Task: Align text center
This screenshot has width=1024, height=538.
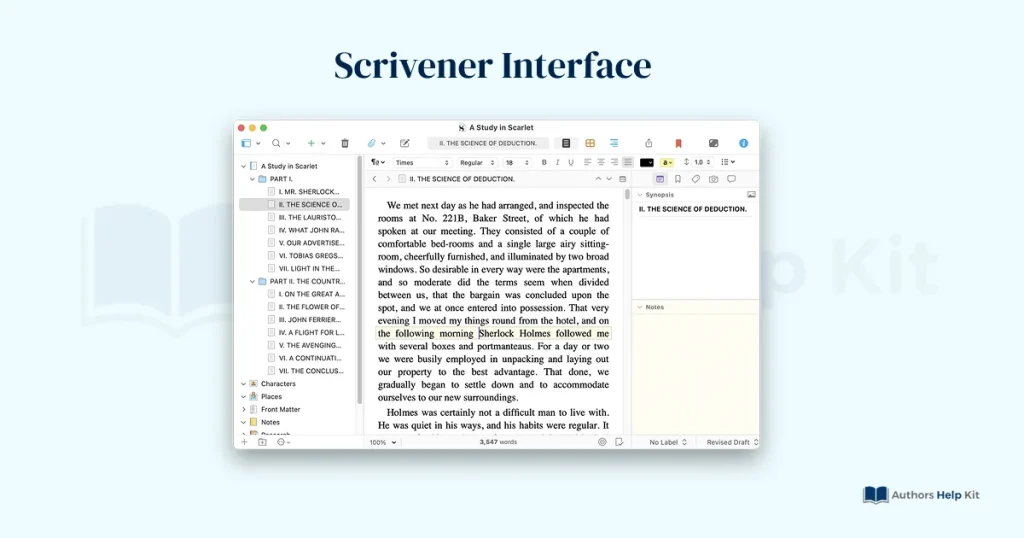Action: [601, 163]
